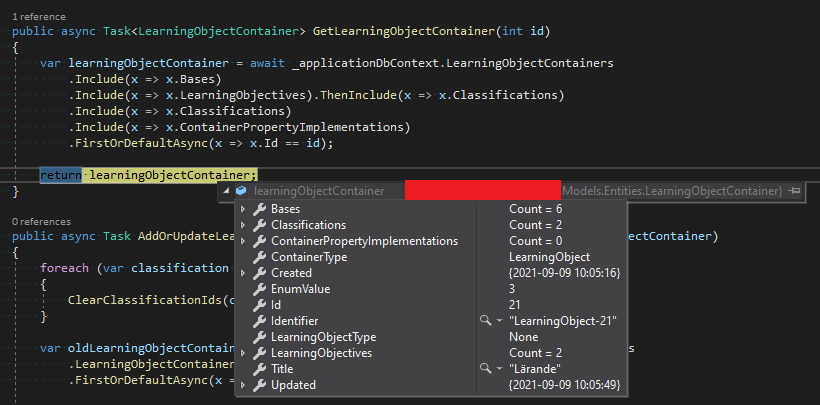Select the 'Count = 6' value of Bases
The image size is (820, 405).
(x=536, y=209)
